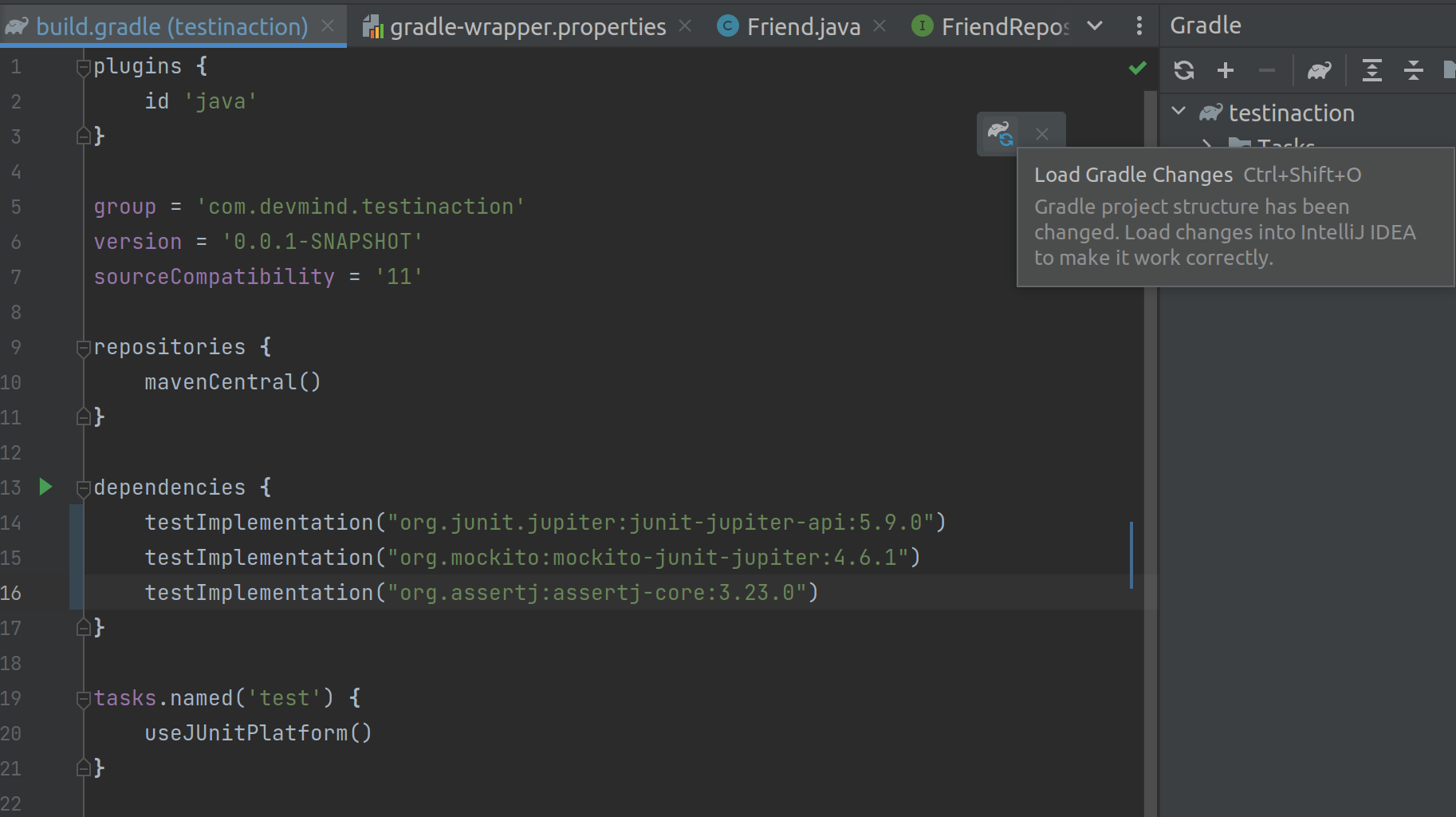Click the green inspection checkmark indicator
1456x817 pixels.
click(1138, 68)
